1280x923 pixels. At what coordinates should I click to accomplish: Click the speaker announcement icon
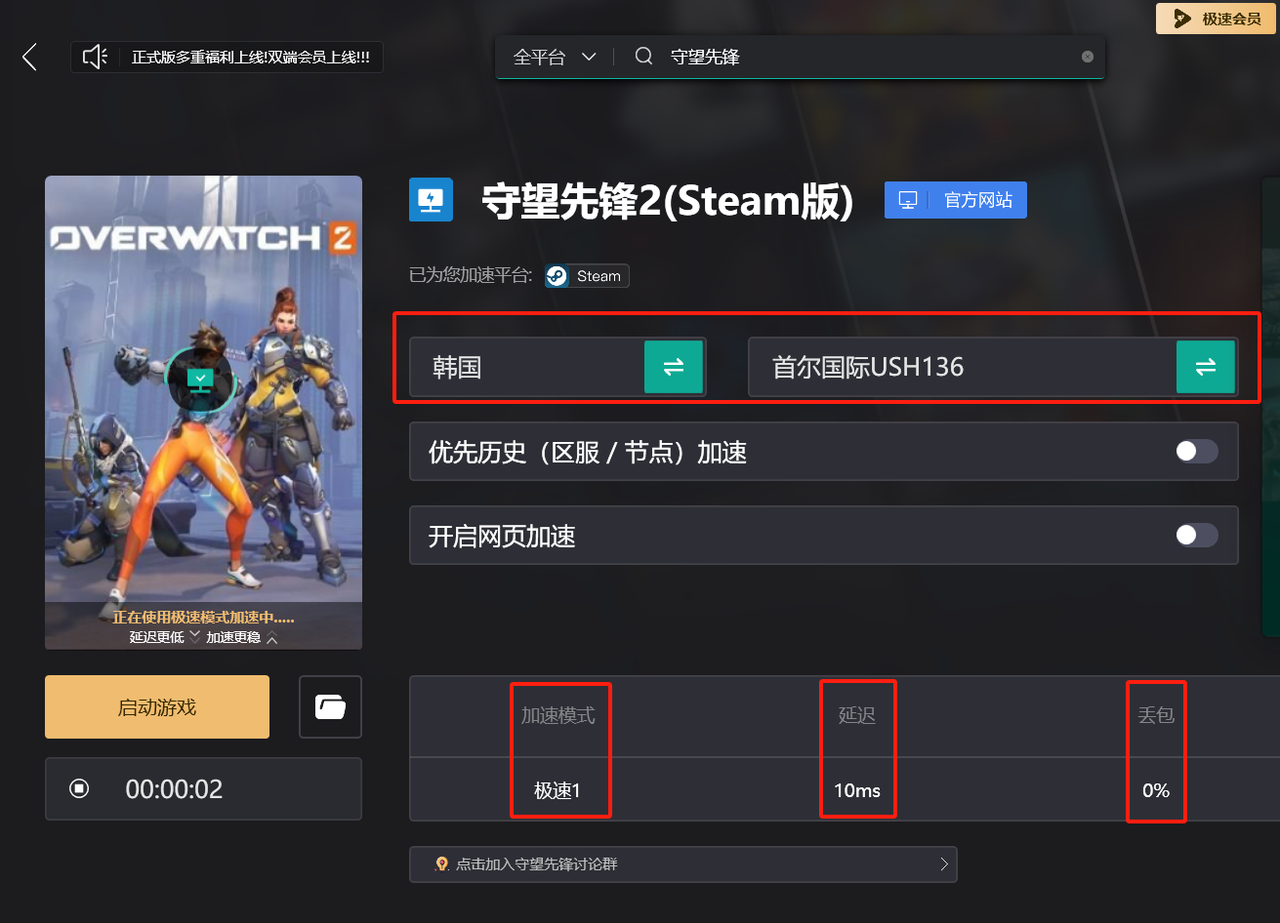(x=95, y=57)
